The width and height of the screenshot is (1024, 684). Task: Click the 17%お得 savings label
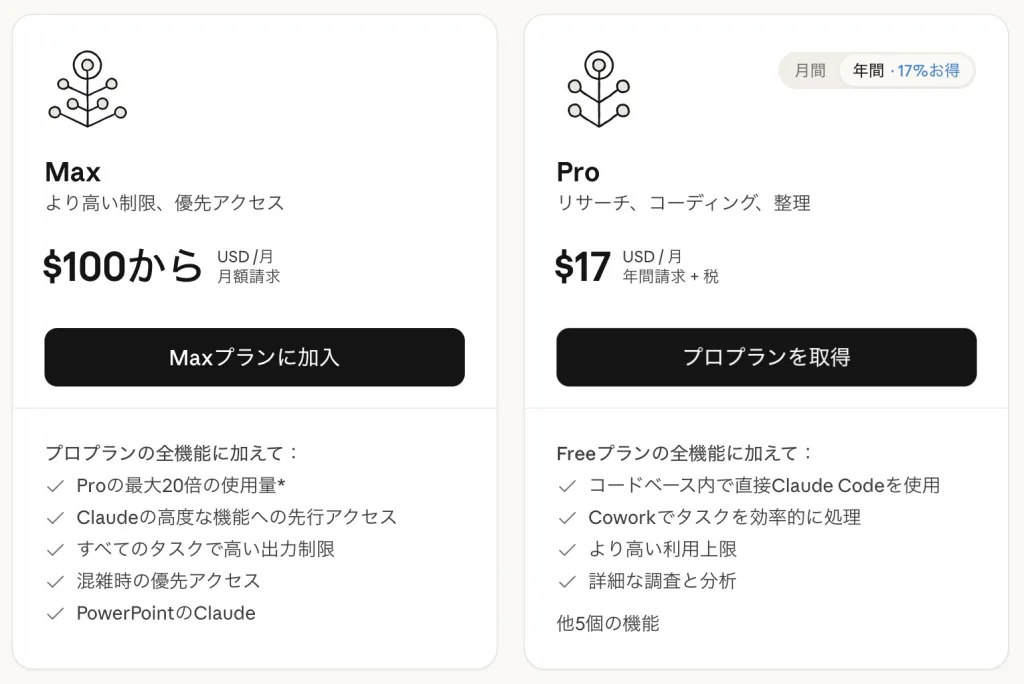(928, 71)
